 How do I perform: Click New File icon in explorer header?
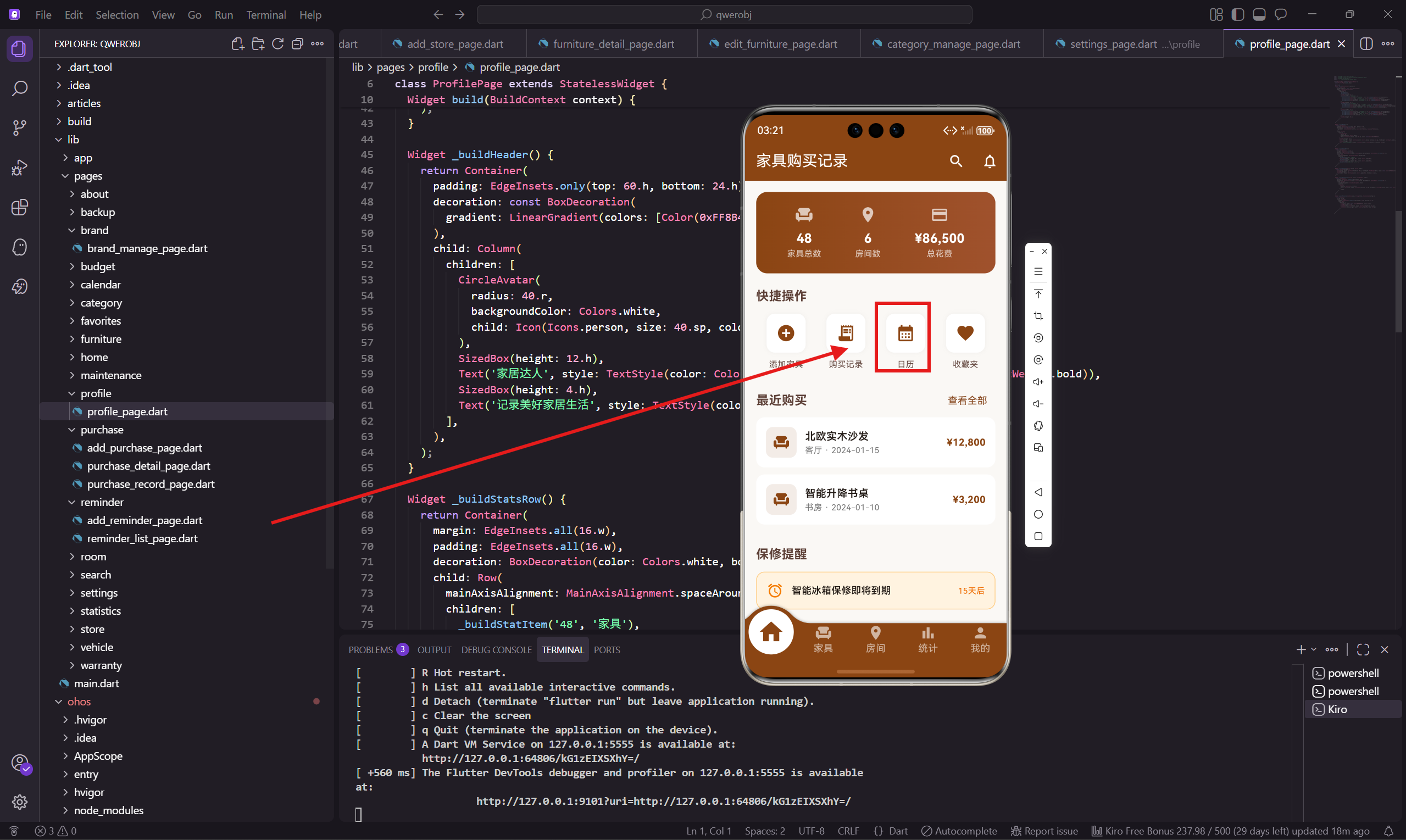click(x=238, y=44)
